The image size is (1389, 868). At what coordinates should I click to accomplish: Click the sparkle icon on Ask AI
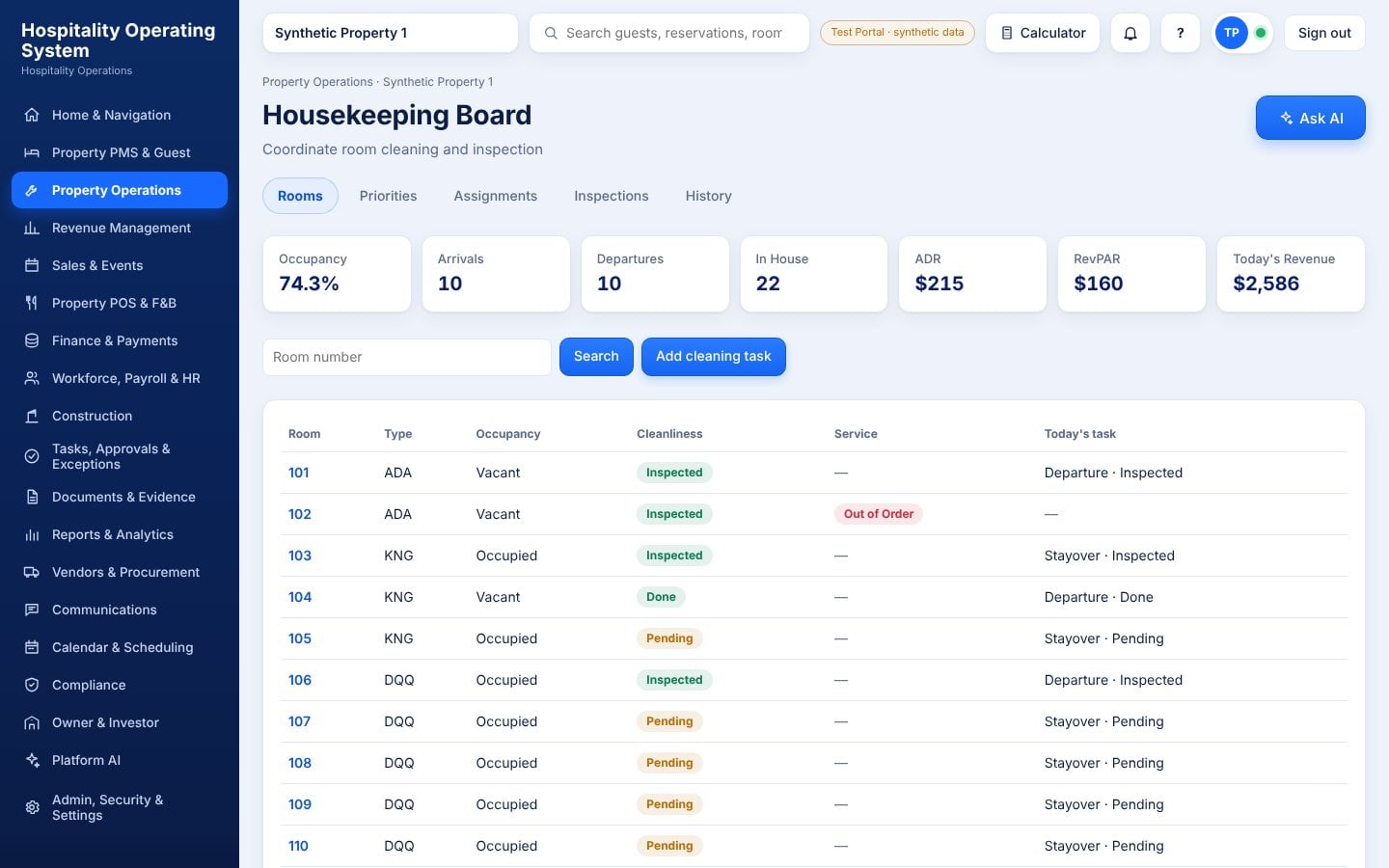pyautogui.click(x=1286, y=118)
